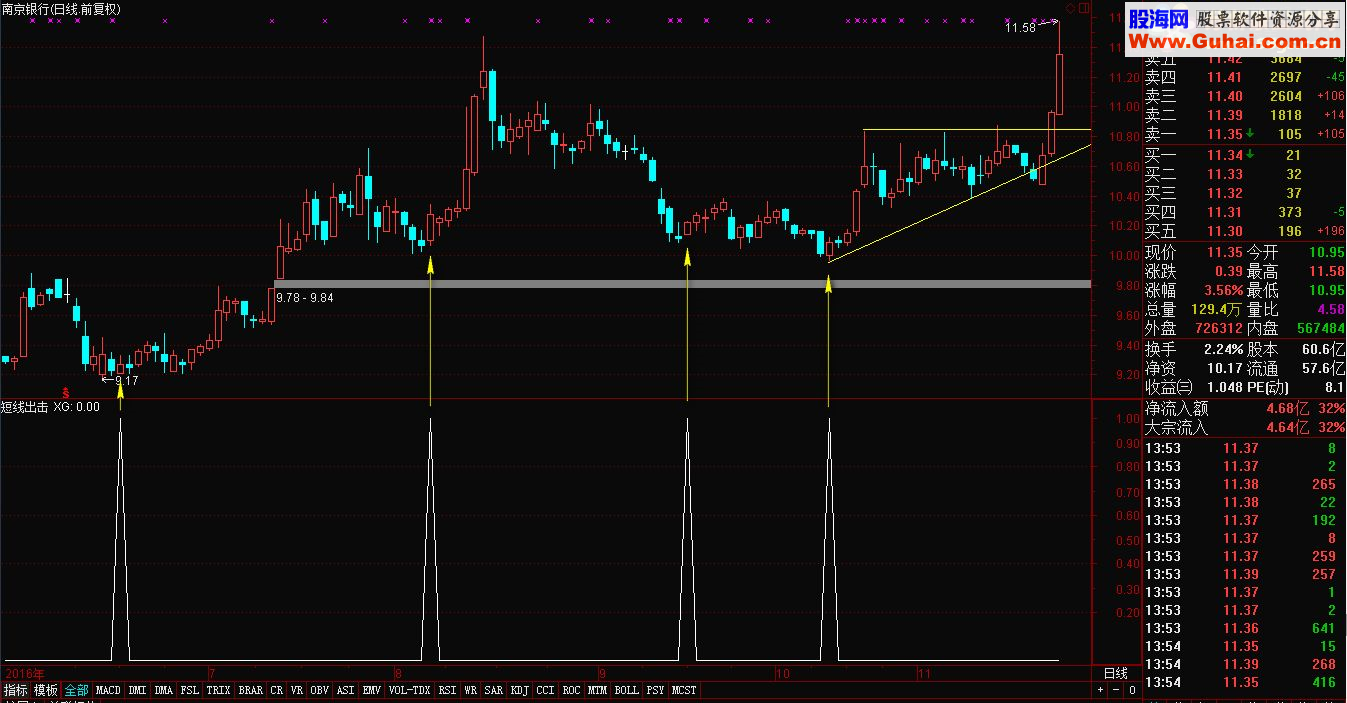Click the 现价 value 11.35
The height and width of the screenshot is (703, 1347).
click(1224, 253)
